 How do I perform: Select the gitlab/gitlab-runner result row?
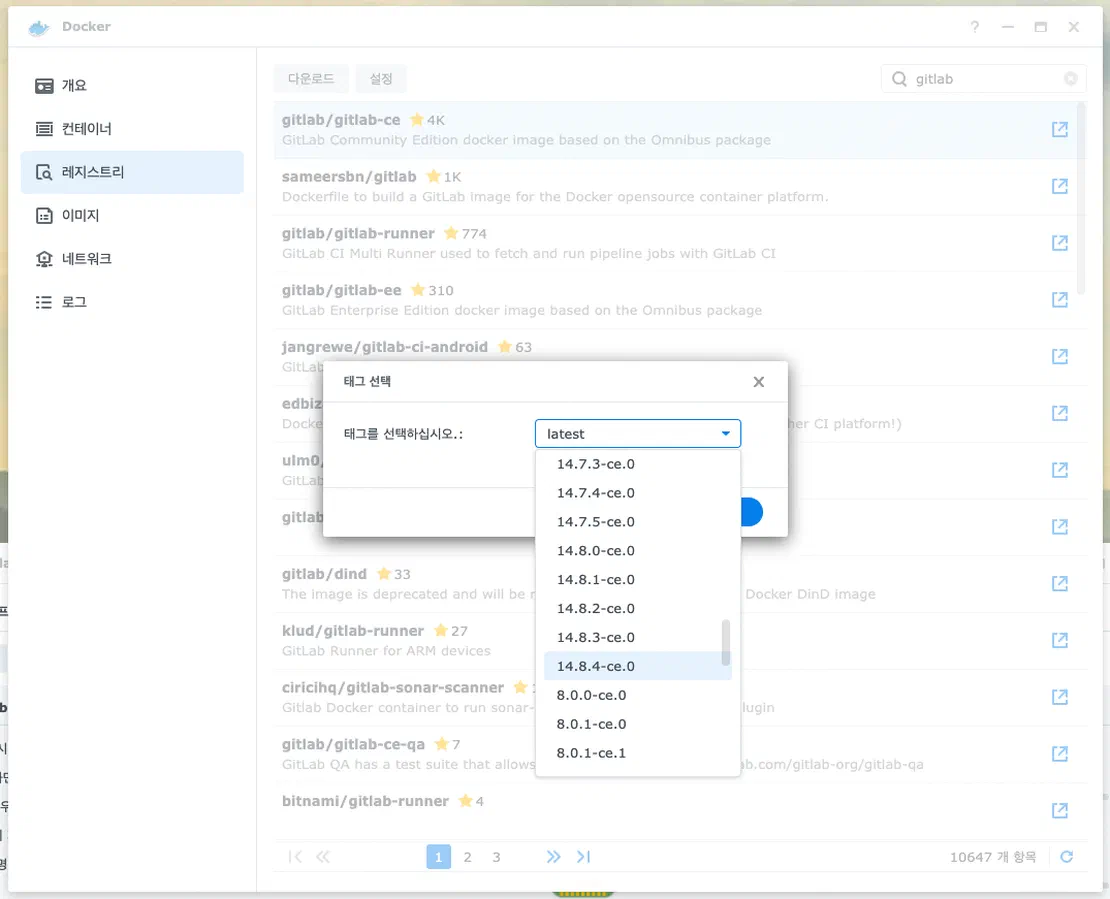point(680,244)
